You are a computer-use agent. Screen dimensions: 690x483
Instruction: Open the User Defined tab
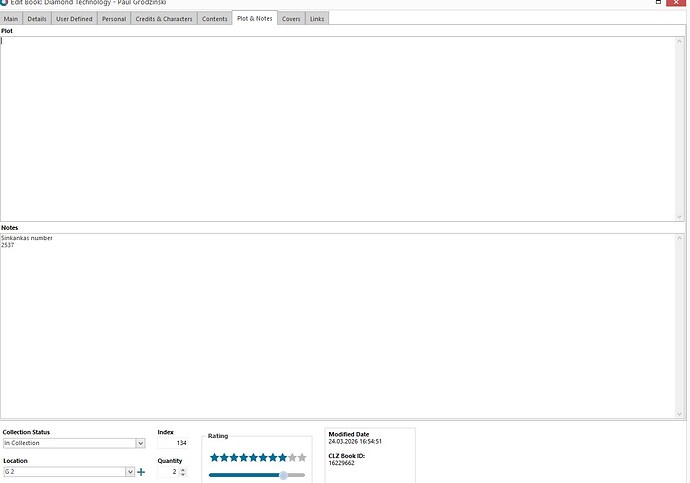[x=74, y=19]
